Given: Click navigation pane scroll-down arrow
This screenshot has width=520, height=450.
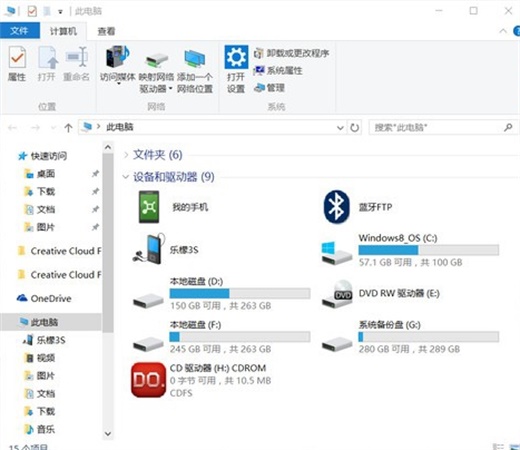Looking at the screenshot, I should click(x=108, y=434).
